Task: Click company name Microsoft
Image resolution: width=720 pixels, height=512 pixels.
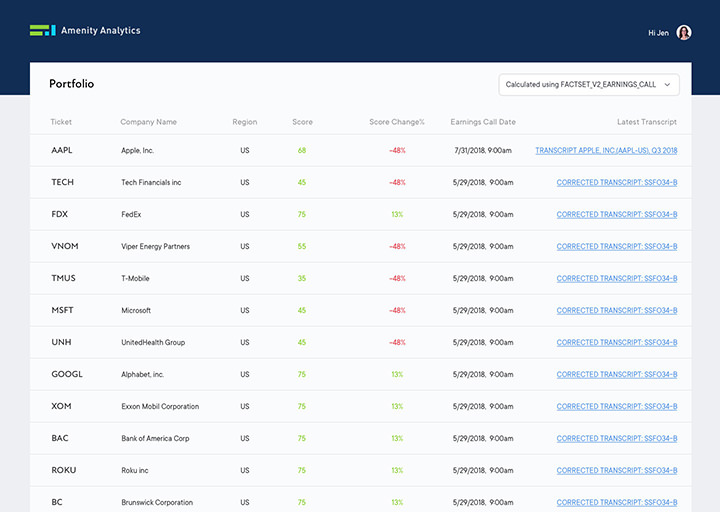Action: [136, 310]
